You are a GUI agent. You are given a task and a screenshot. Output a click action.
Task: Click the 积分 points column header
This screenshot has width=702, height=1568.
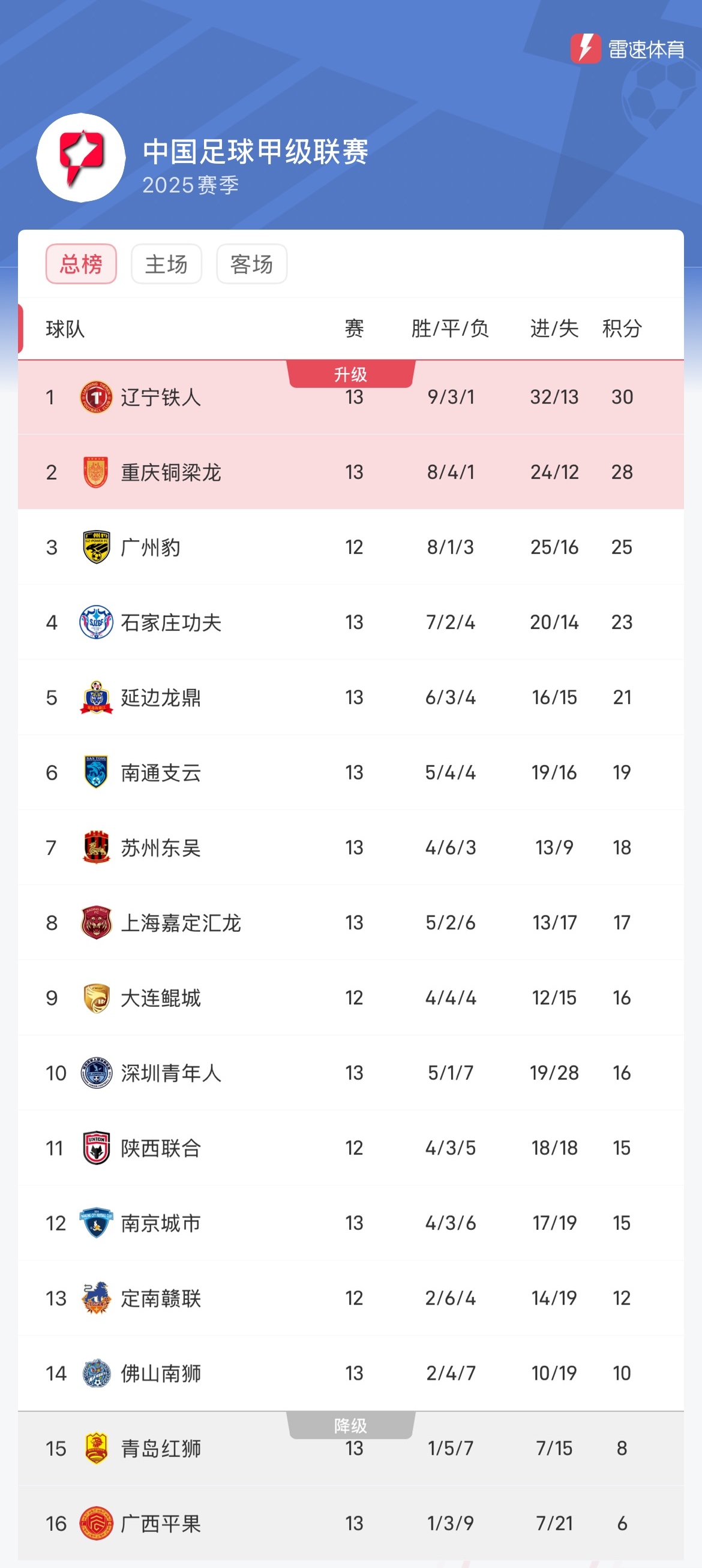click(622, 329)
